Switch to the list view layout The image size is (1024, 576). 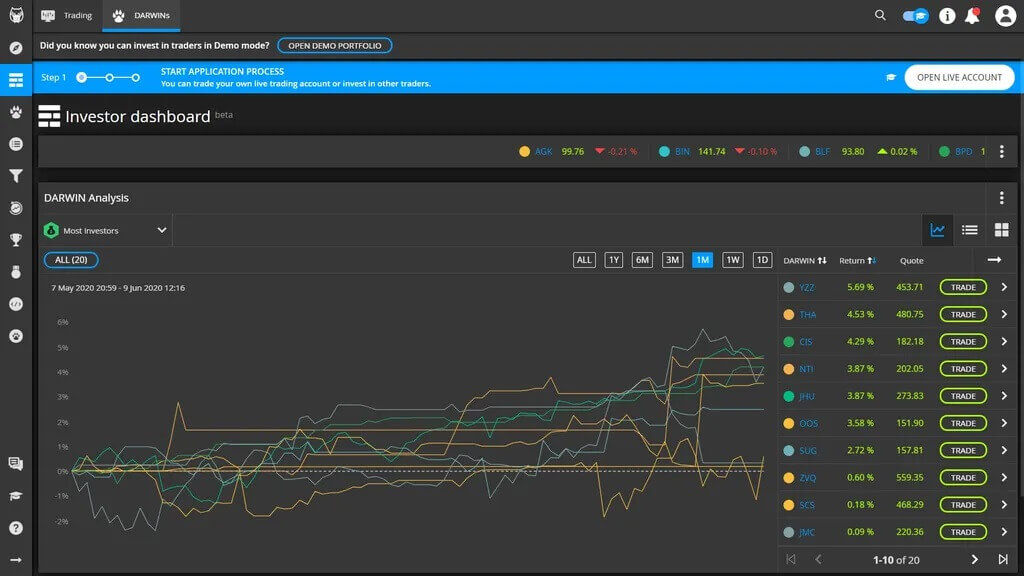point(969,229)
